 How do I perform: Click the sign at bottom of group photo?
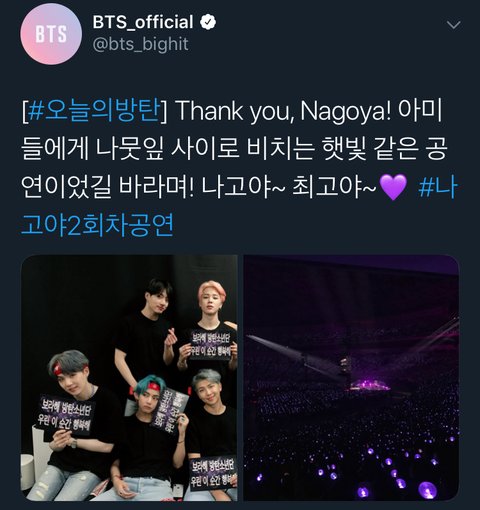(x=213, y=474)
